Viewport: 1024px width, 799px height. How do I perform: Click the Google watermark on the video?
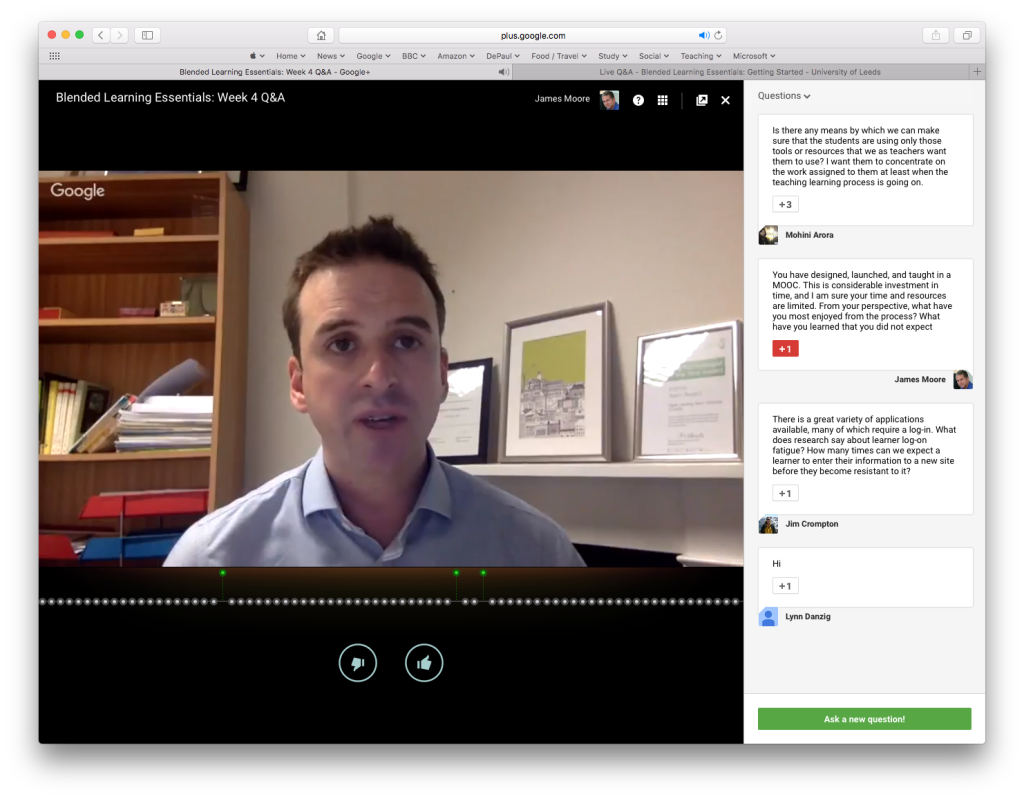coord(77,190)
